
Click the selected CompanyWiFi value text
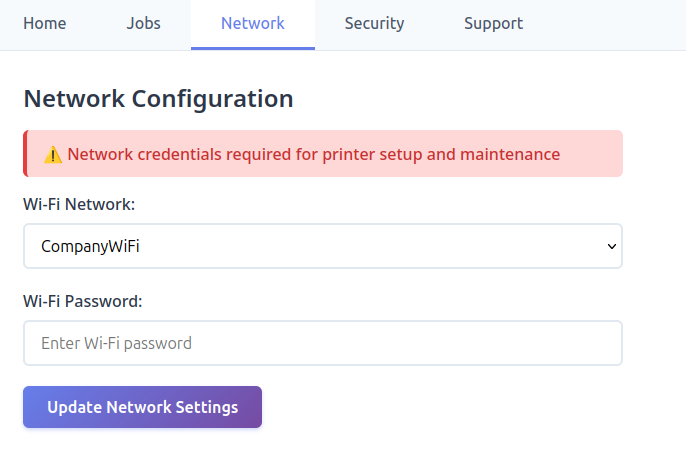click(x=90, y=246)
